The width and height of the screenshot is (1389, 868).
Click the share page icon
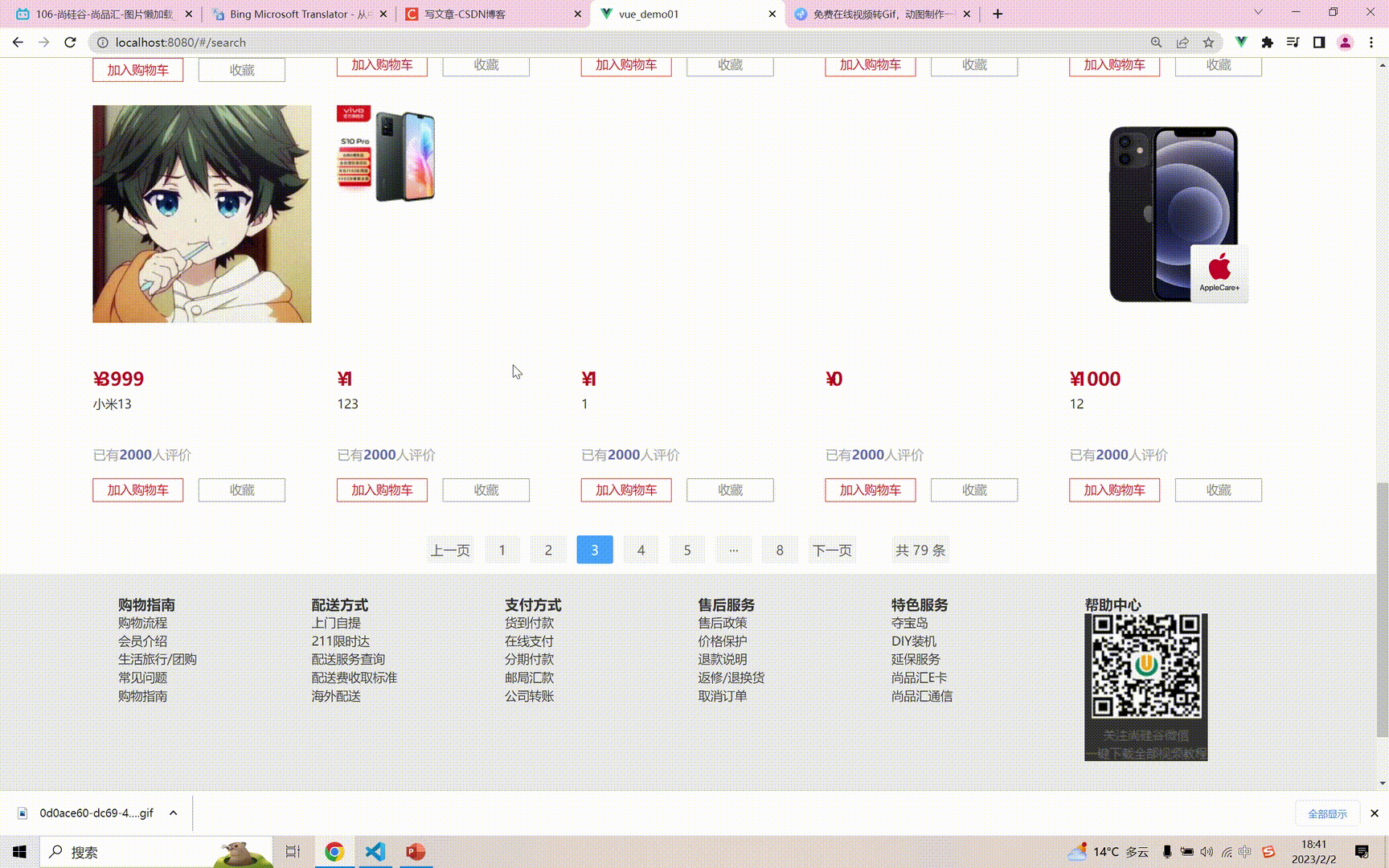coord(1182,43)
